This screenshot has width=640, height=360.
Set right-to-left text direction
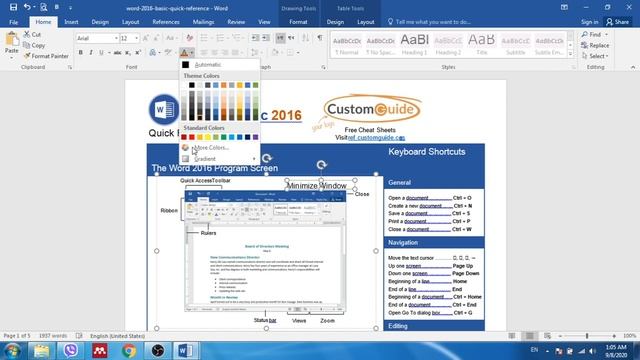click(x=291, y=38)
